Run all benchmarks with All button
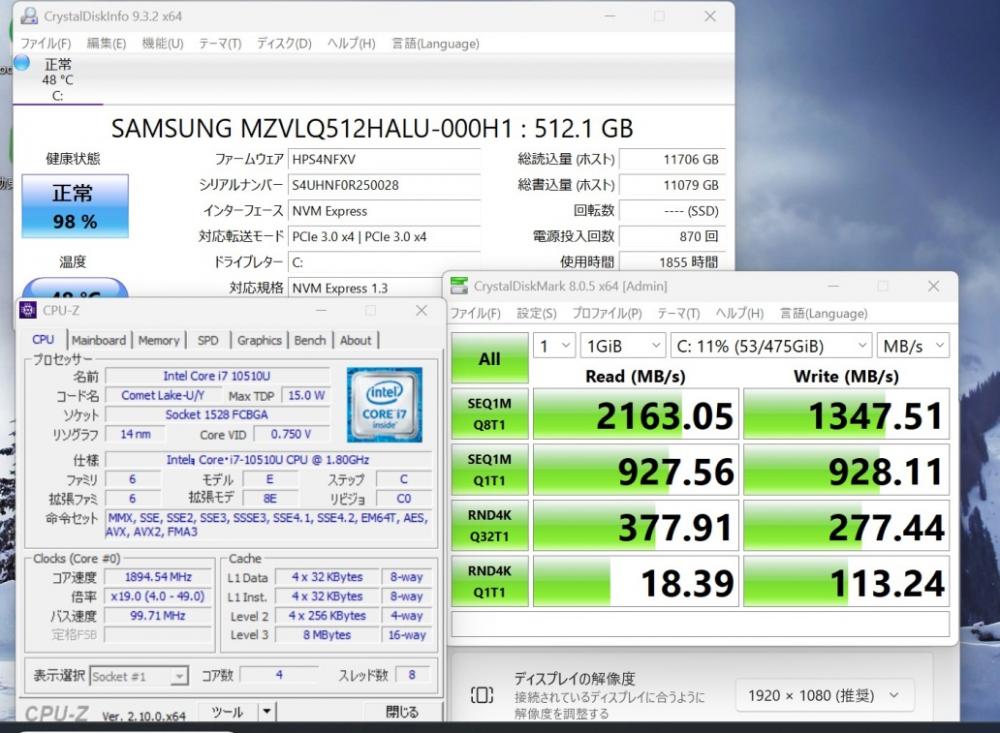The height and width of the screenshot is (733, 1000). pos(490,358)
